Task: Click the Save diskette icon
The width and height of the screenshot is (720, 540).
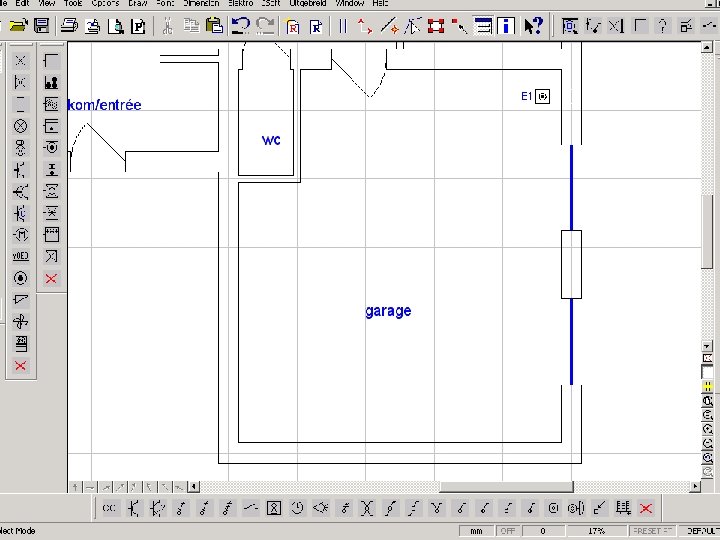Action: click(x=42, y=26)
